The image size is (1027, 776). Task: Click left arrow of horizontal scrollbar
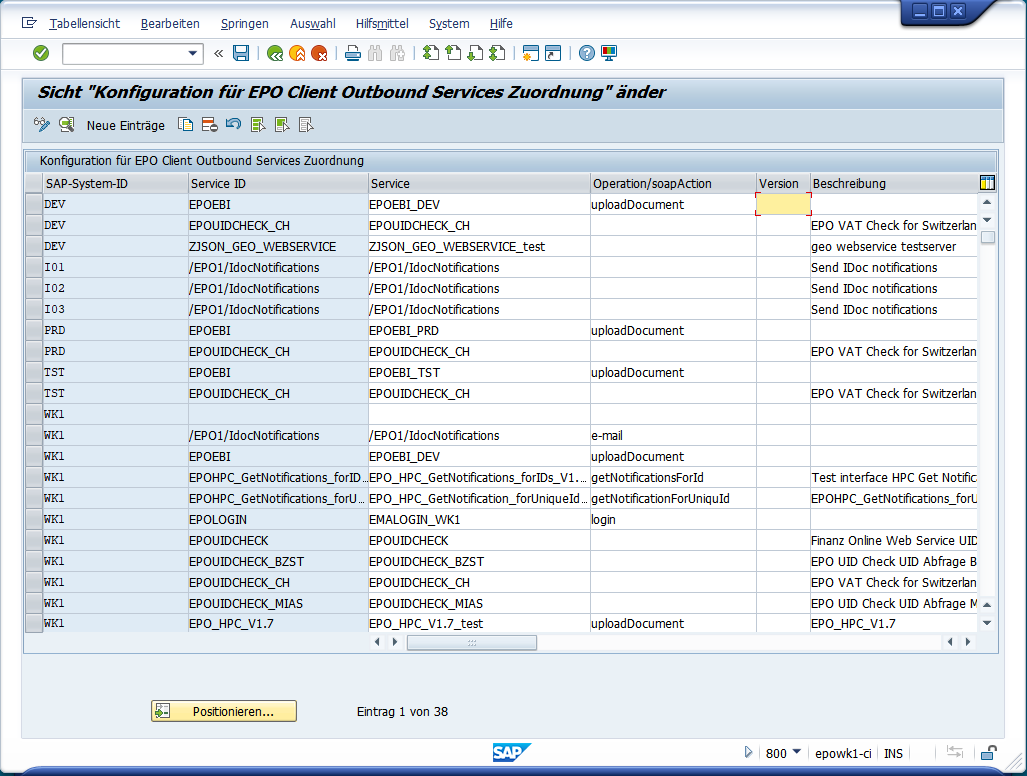(377, 642)
